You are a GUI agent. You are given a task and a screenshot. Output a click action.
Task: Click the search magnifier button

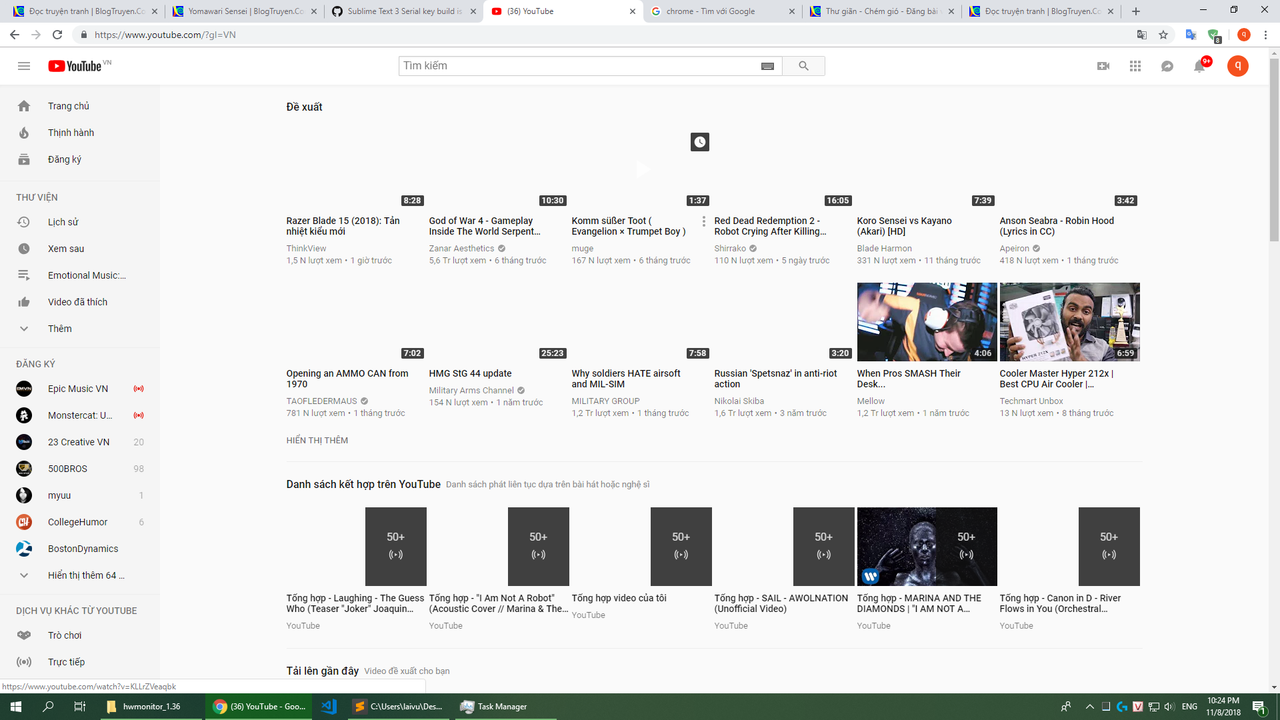point(803,66)
